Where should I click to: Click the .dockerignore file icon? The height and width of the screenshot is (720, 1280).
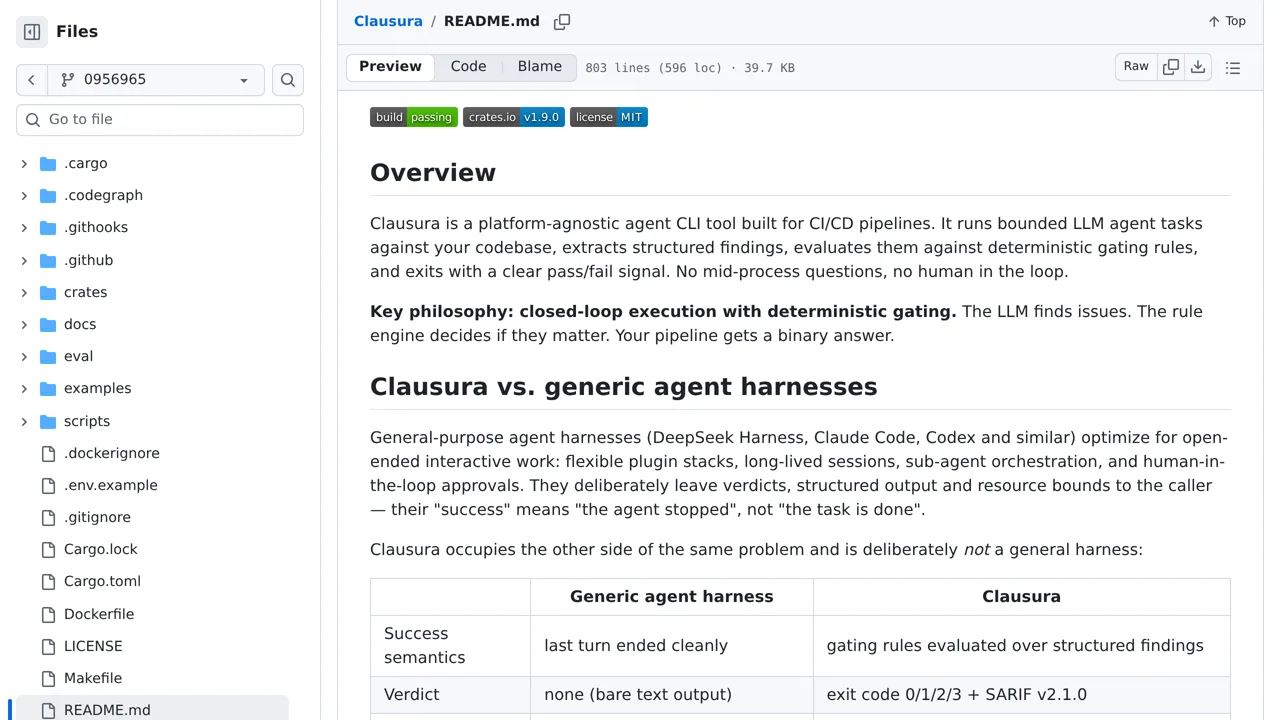click(x=48, y=453)
